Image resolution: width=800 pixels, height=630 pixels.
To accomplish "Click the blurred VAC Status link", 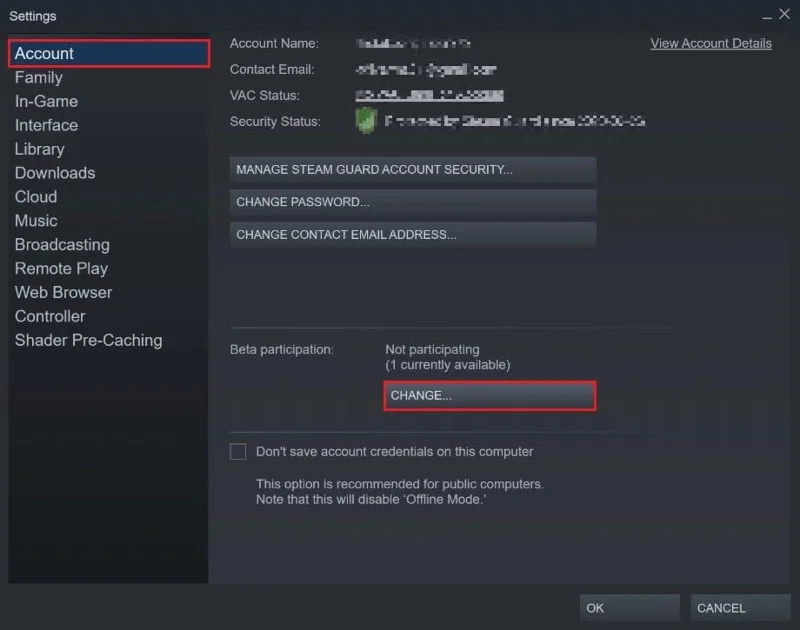I will click(429, 95).
